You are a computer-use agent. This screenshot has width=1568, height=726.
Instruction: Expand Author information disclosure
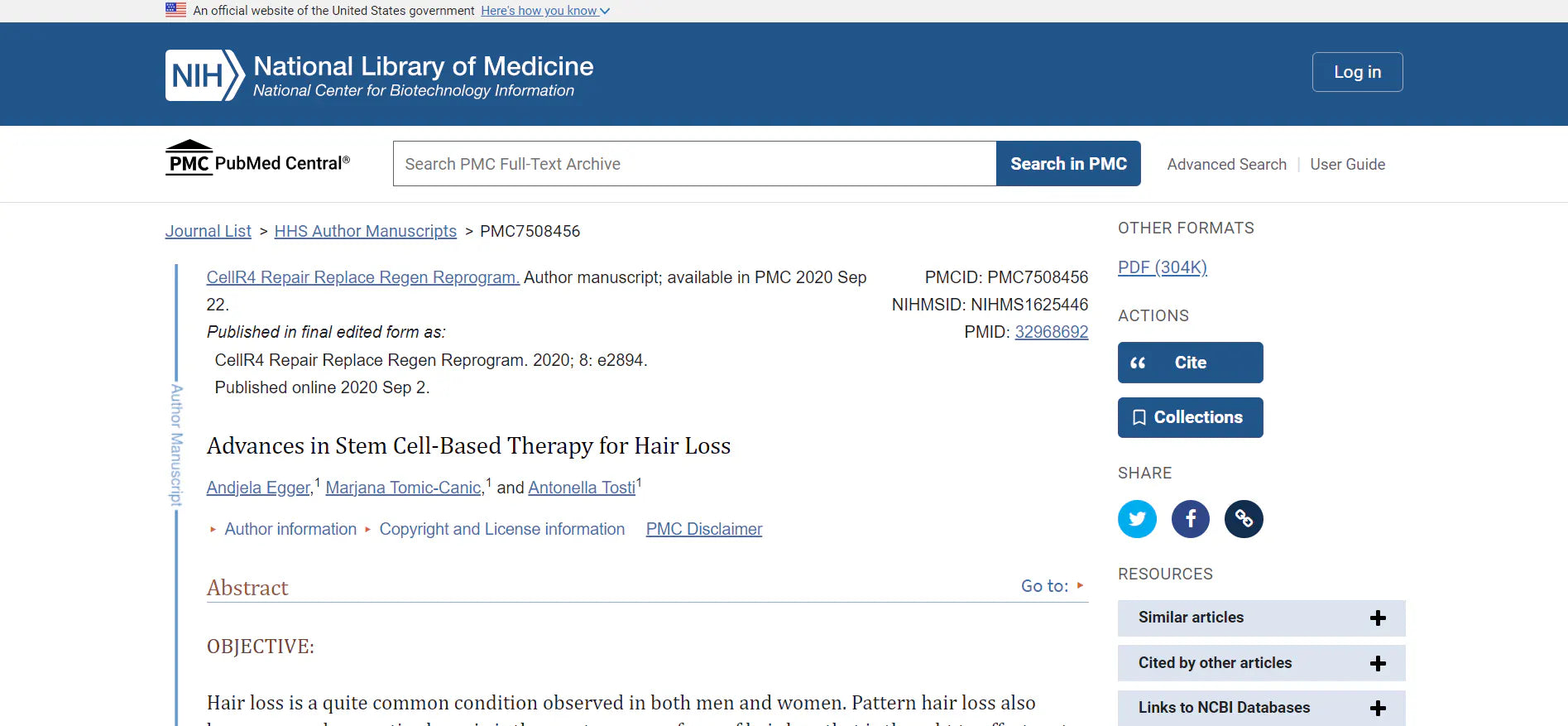pyautogui.click(x=290, y=529)
